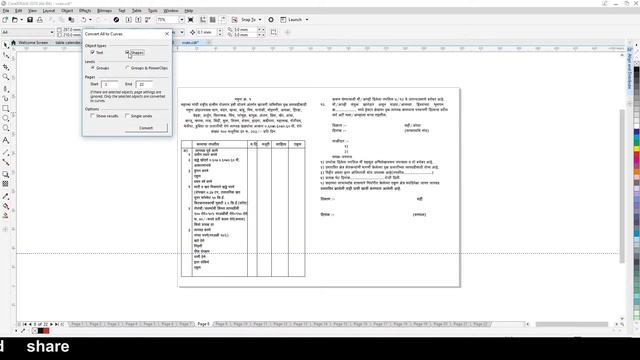The height and width of the screenshot is (360, 640).
Task: Select the Freehand tool in the toolbox
Action: (6, 88)
